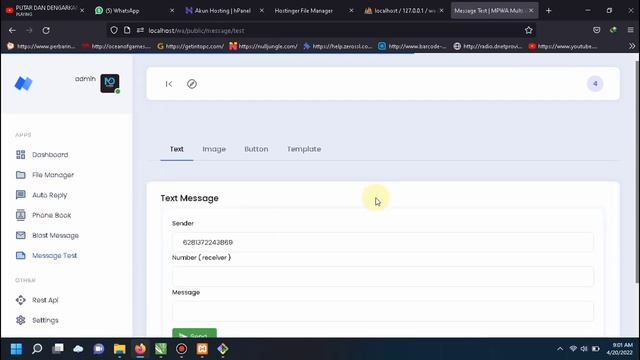Open the help.zerossl bookmark
The width and height of the screenshot is (640, 360).
click(x=338, y=46)
